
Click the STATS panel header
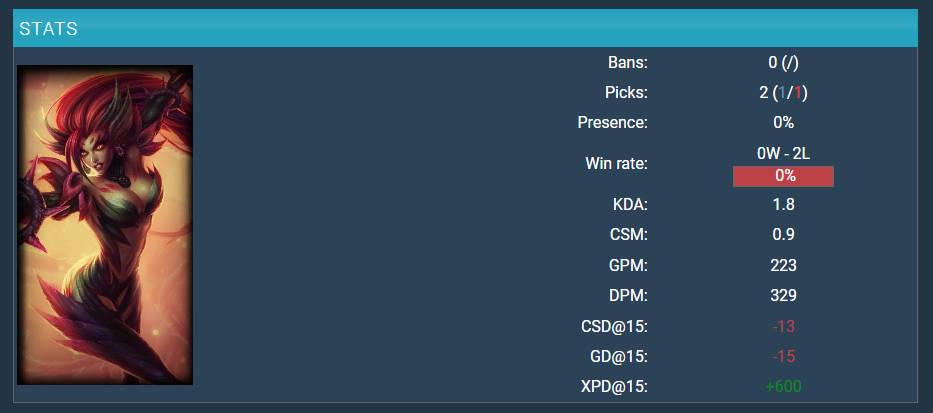click(466, 28)
